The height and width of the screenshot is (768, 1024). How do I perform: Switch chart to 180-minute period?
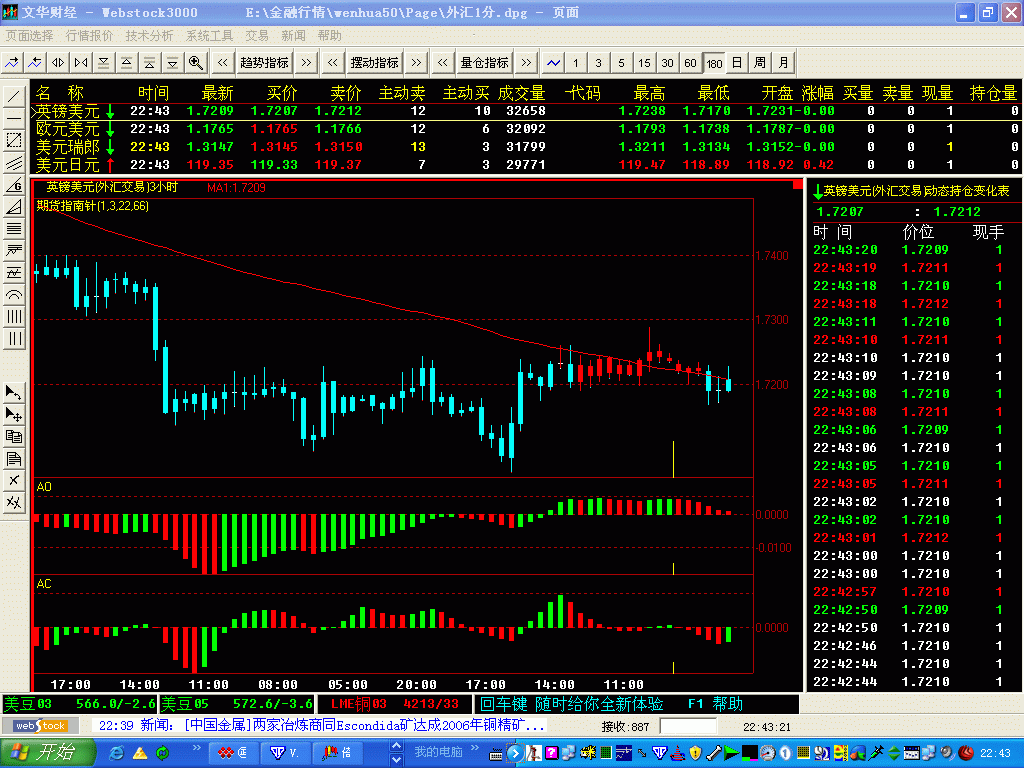tap(714, 62)
